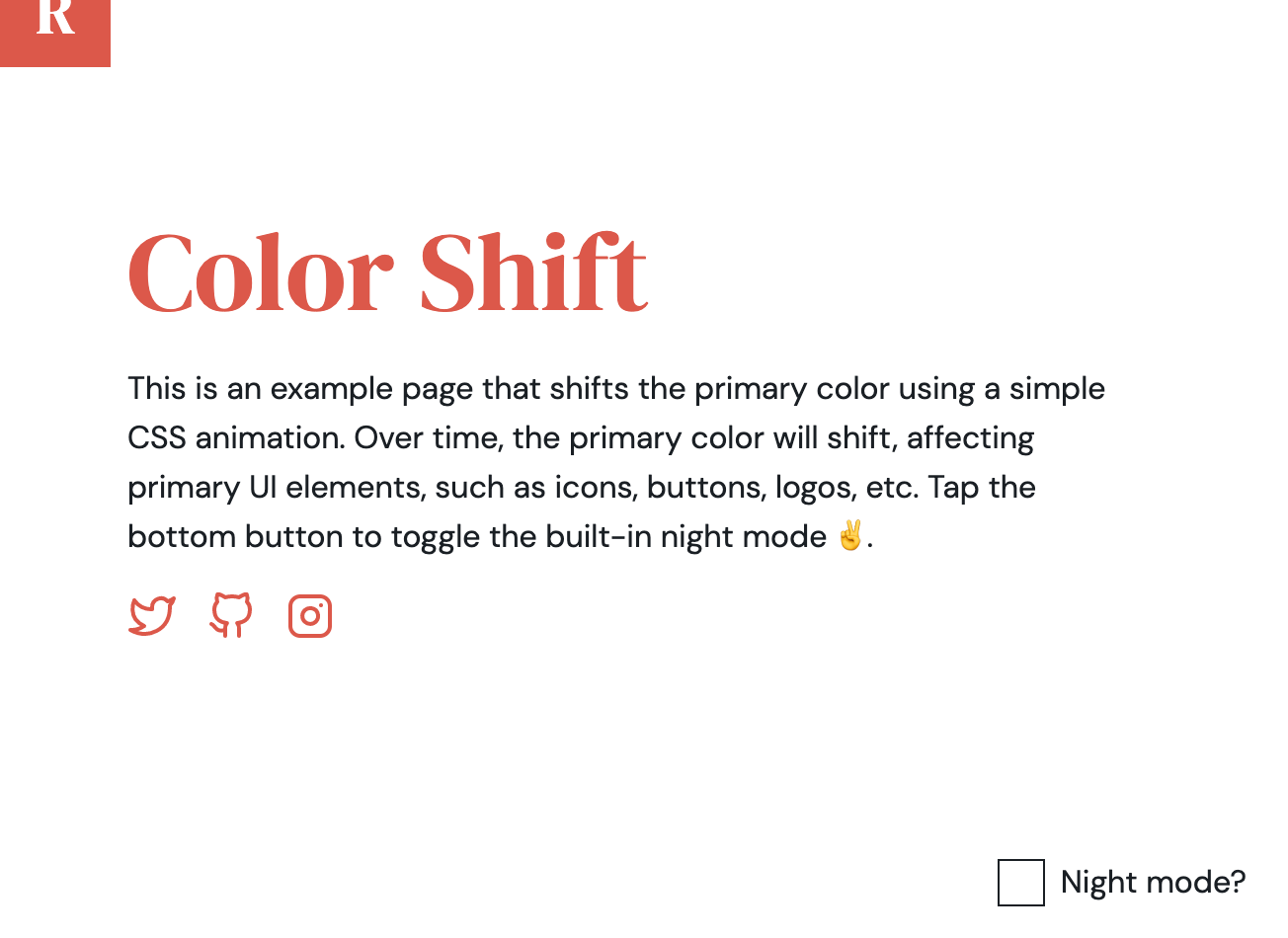The image size is (1288, 938).
Task: Enable Night mode with the checkbox
Action: click(x=1020, y=883)
